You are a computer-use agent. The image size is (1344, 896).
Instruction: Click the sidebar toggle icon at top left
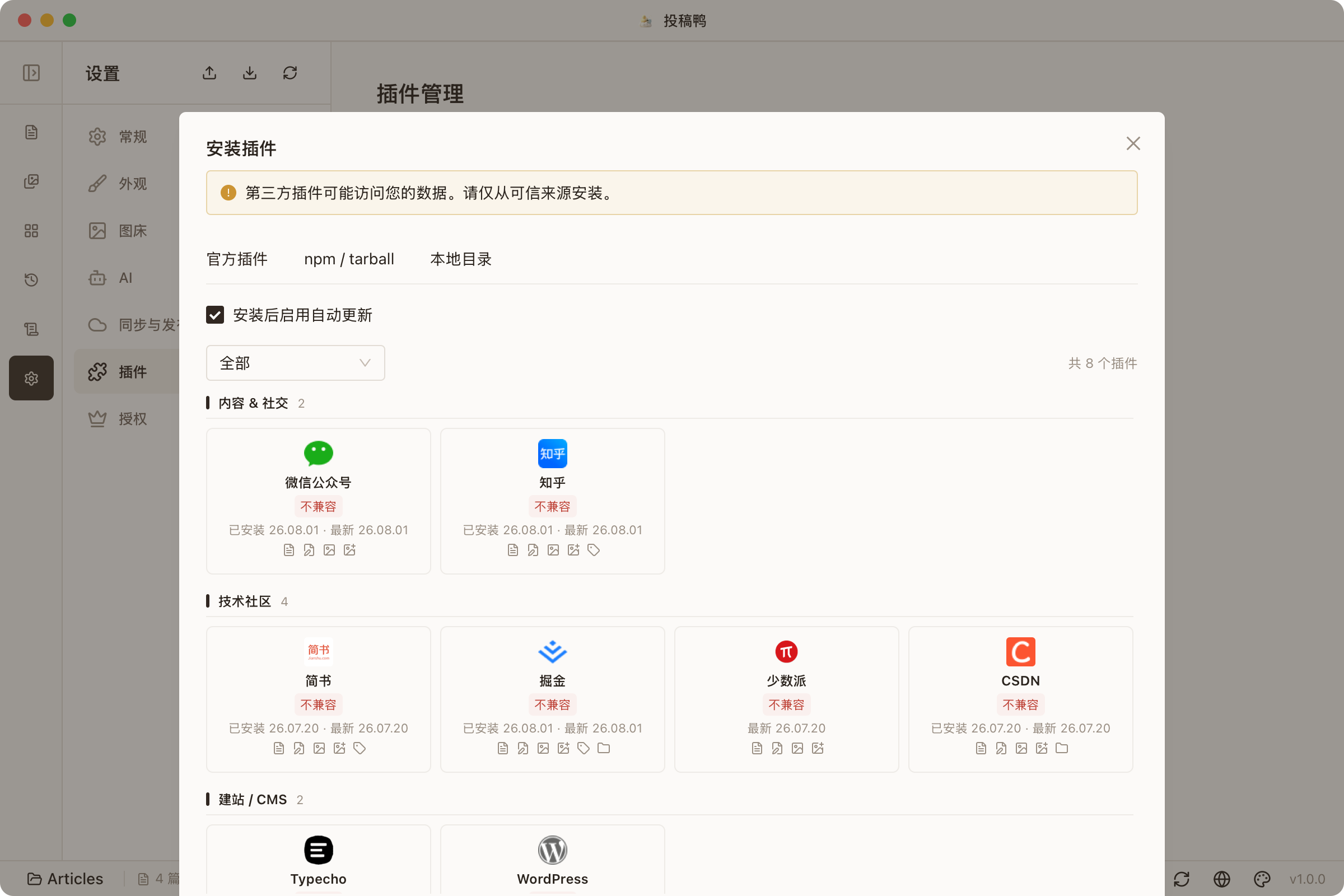pos(31,73)
